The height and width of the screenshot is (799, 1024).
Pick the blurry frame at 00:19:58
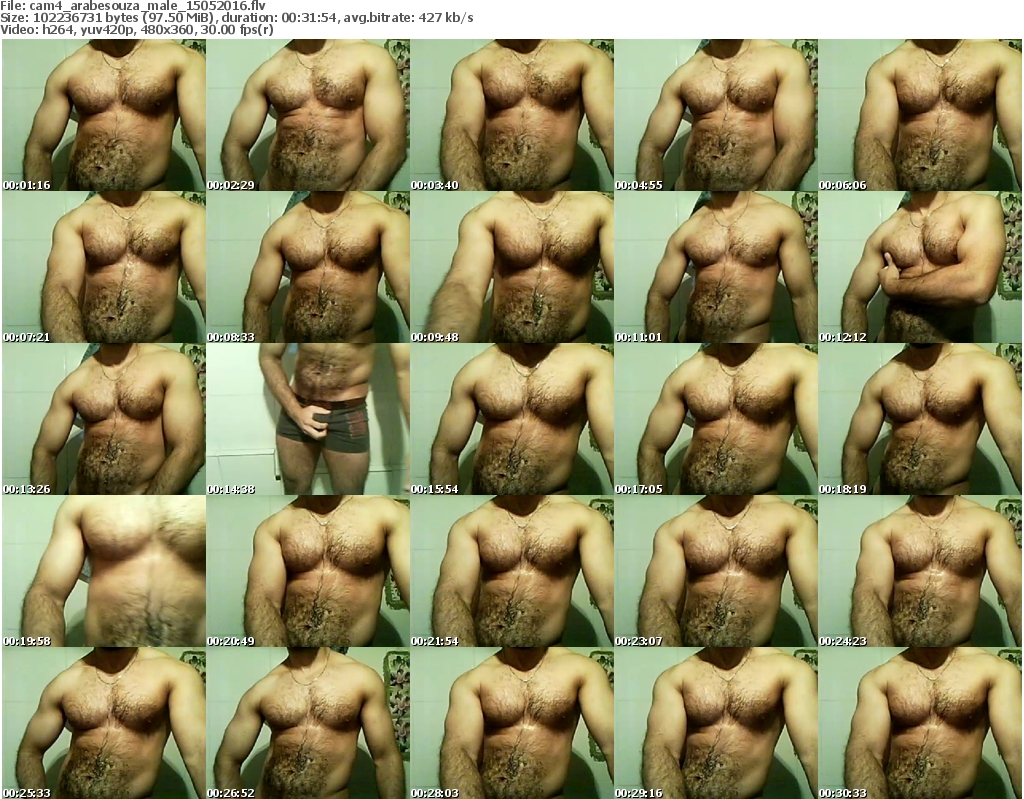click(x=104, y=572)
